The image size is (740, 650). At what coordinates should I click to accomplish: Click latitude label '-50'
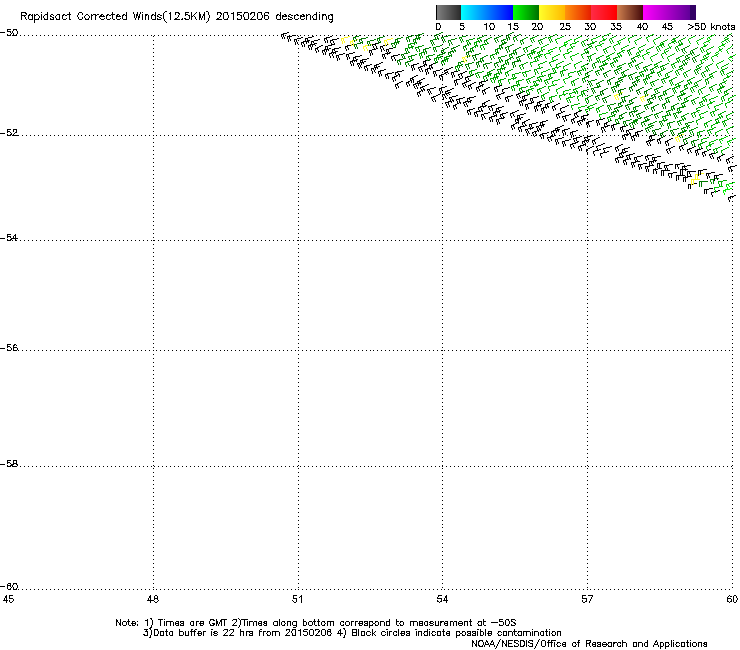(9, 33)
